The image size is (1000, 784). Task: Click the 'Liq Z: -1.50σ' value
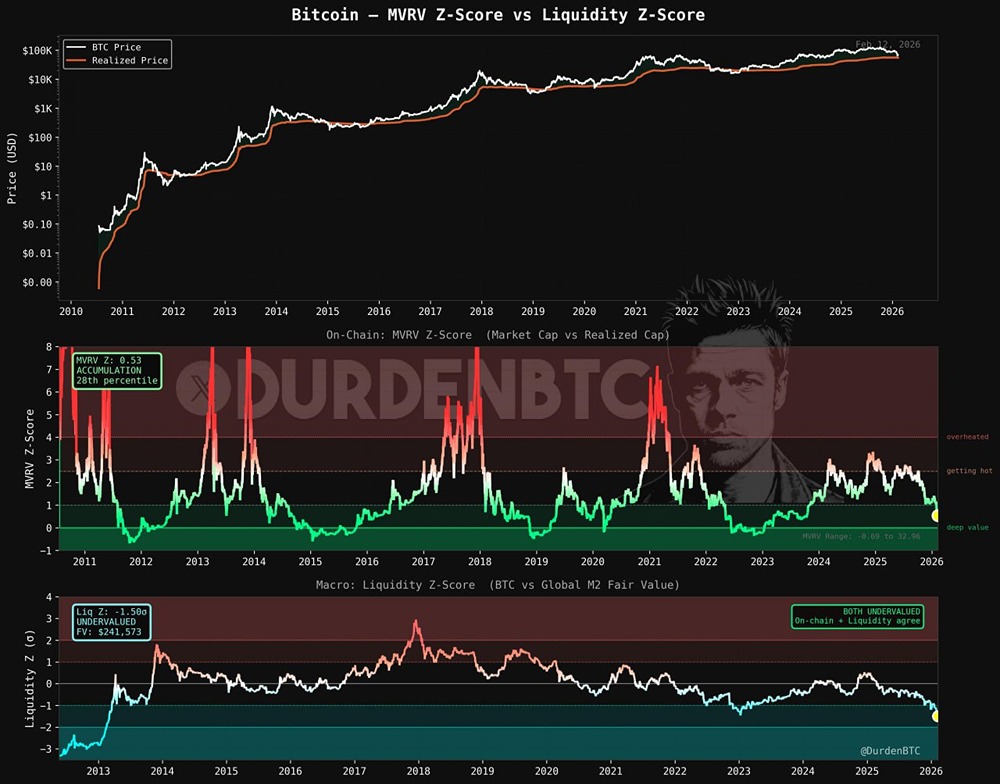tap(112, 612)
